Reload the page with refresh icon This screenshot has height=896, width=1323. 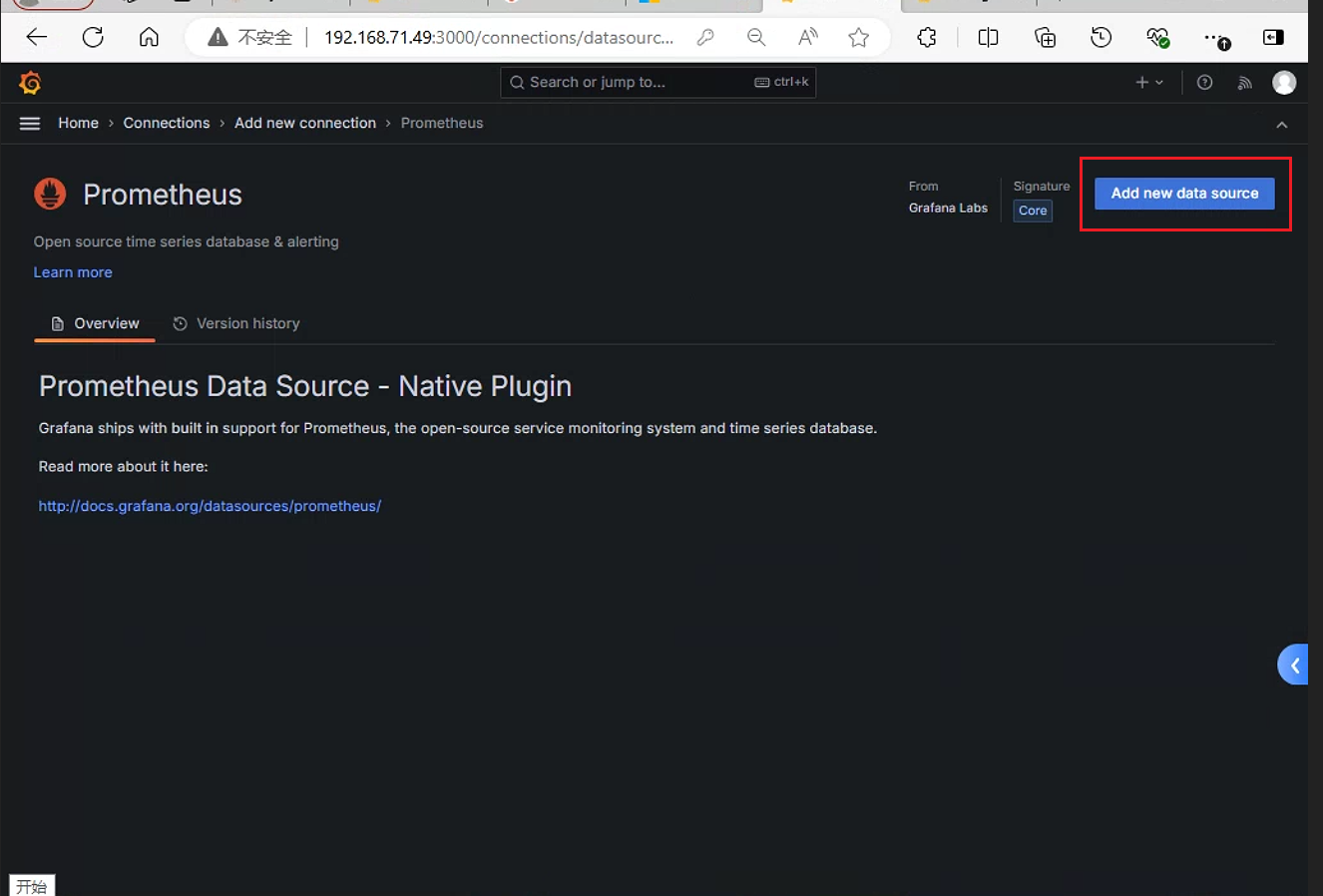click(93, 37)
